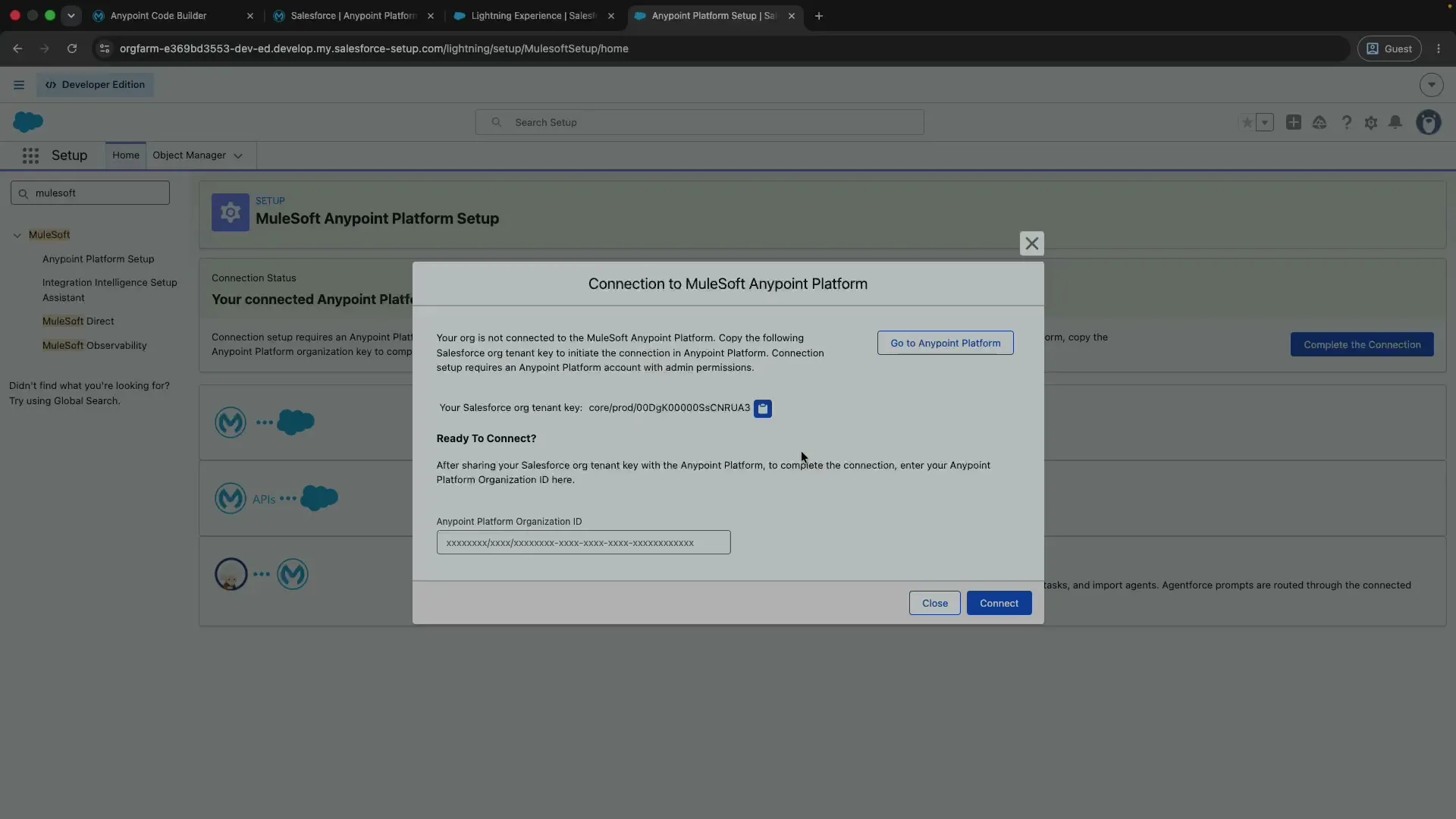Image resolution: width=1456 pixels, height=819 pixels.
Task: Open the help question mark icon
Action: click(x=1346, y=122)
